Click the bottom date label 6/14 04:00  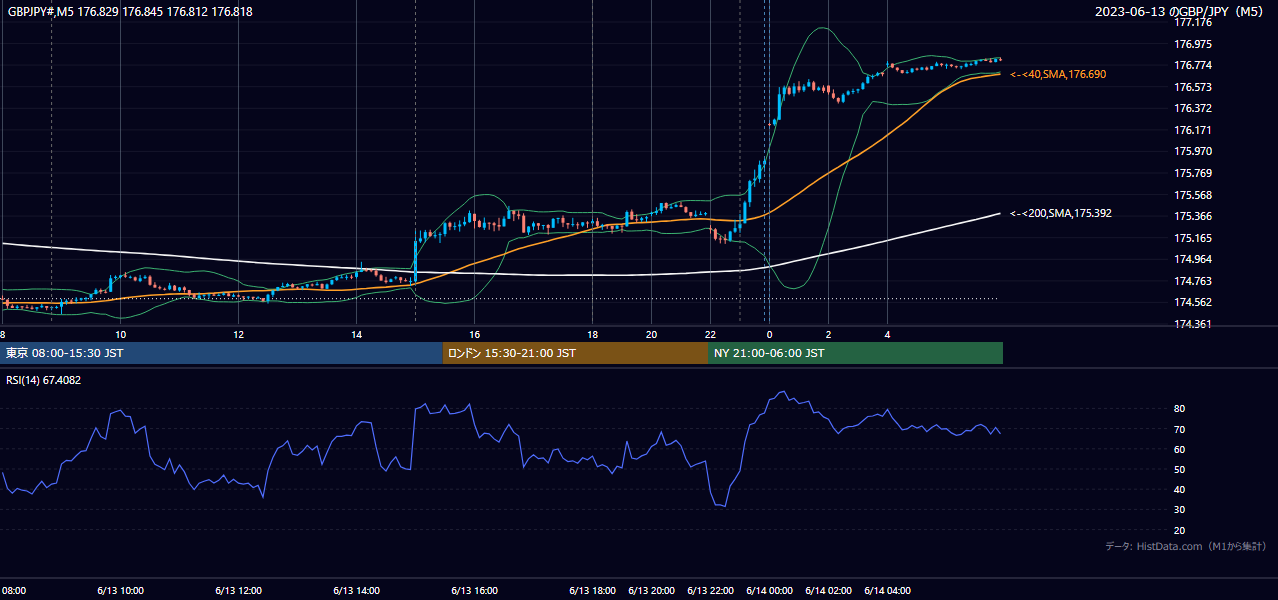click(887, 591)
